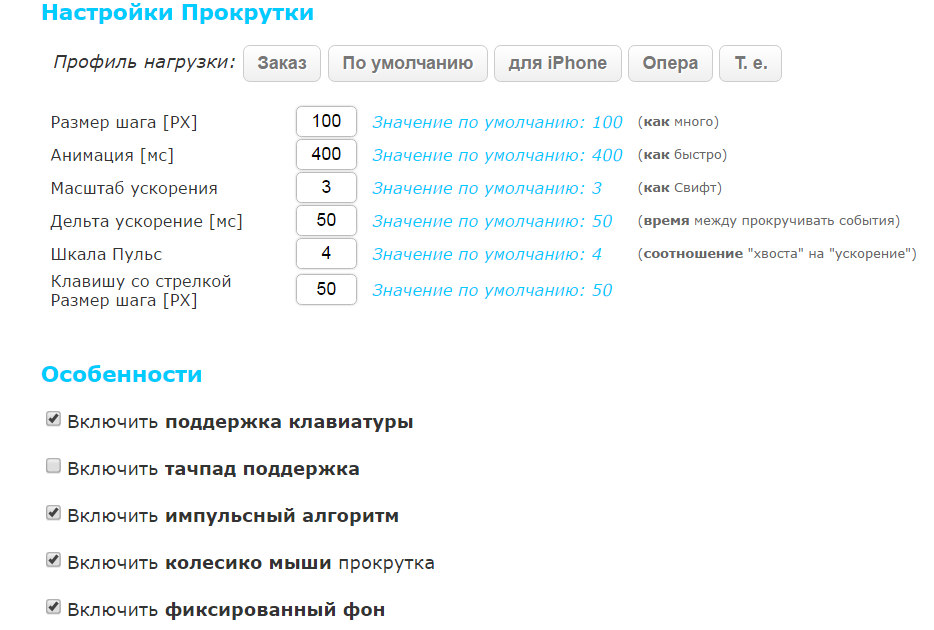Choose the для iPhone profile

pyautogui.click(x=557, y=63)
